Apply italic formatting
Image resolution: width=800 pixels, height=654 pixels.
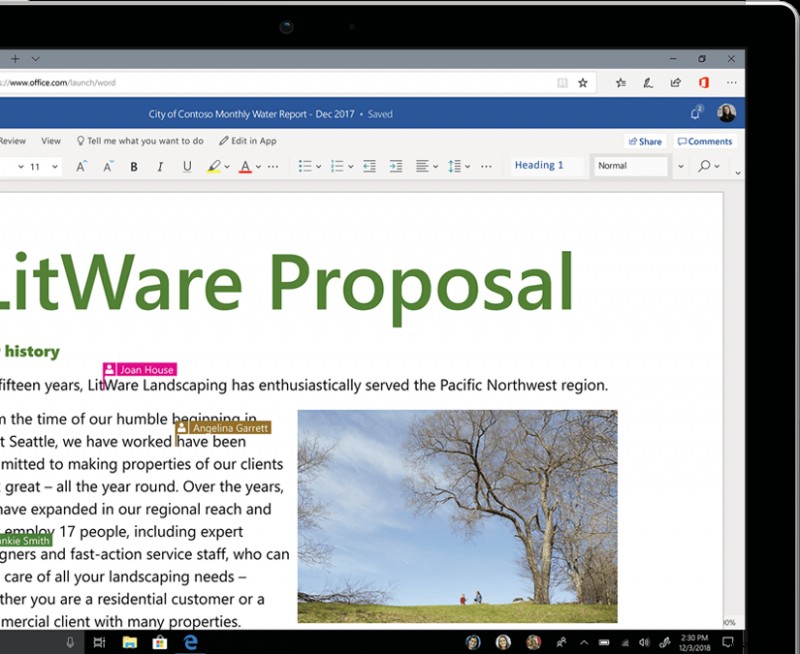coord(159,166)
